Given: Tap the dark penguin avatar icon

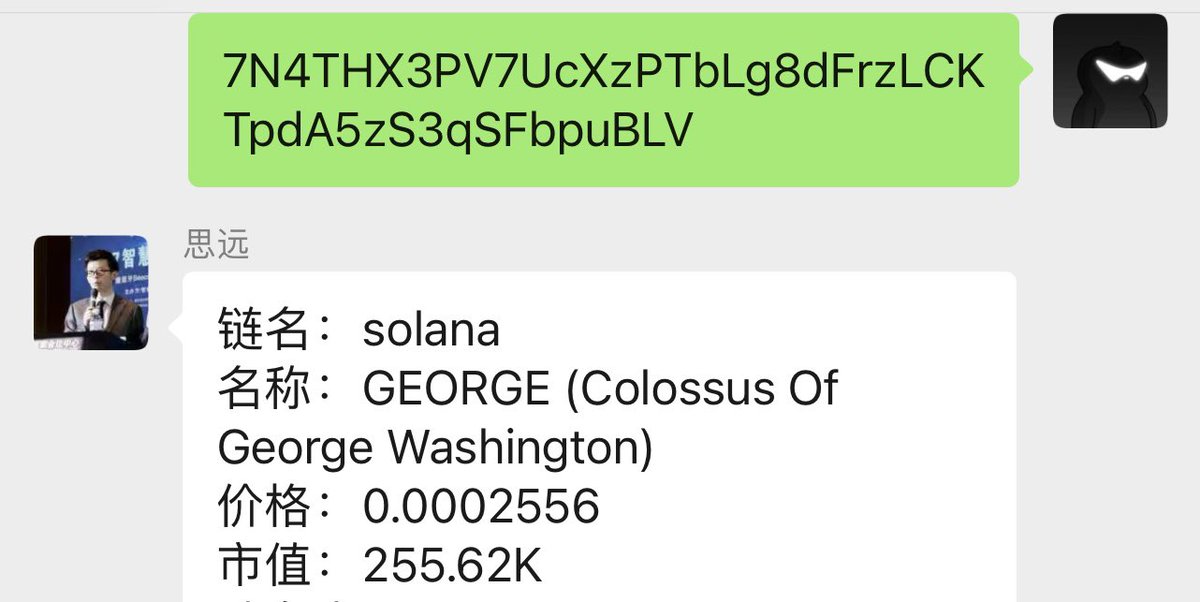Looking at the screenshot, I should click(1110, 71).
